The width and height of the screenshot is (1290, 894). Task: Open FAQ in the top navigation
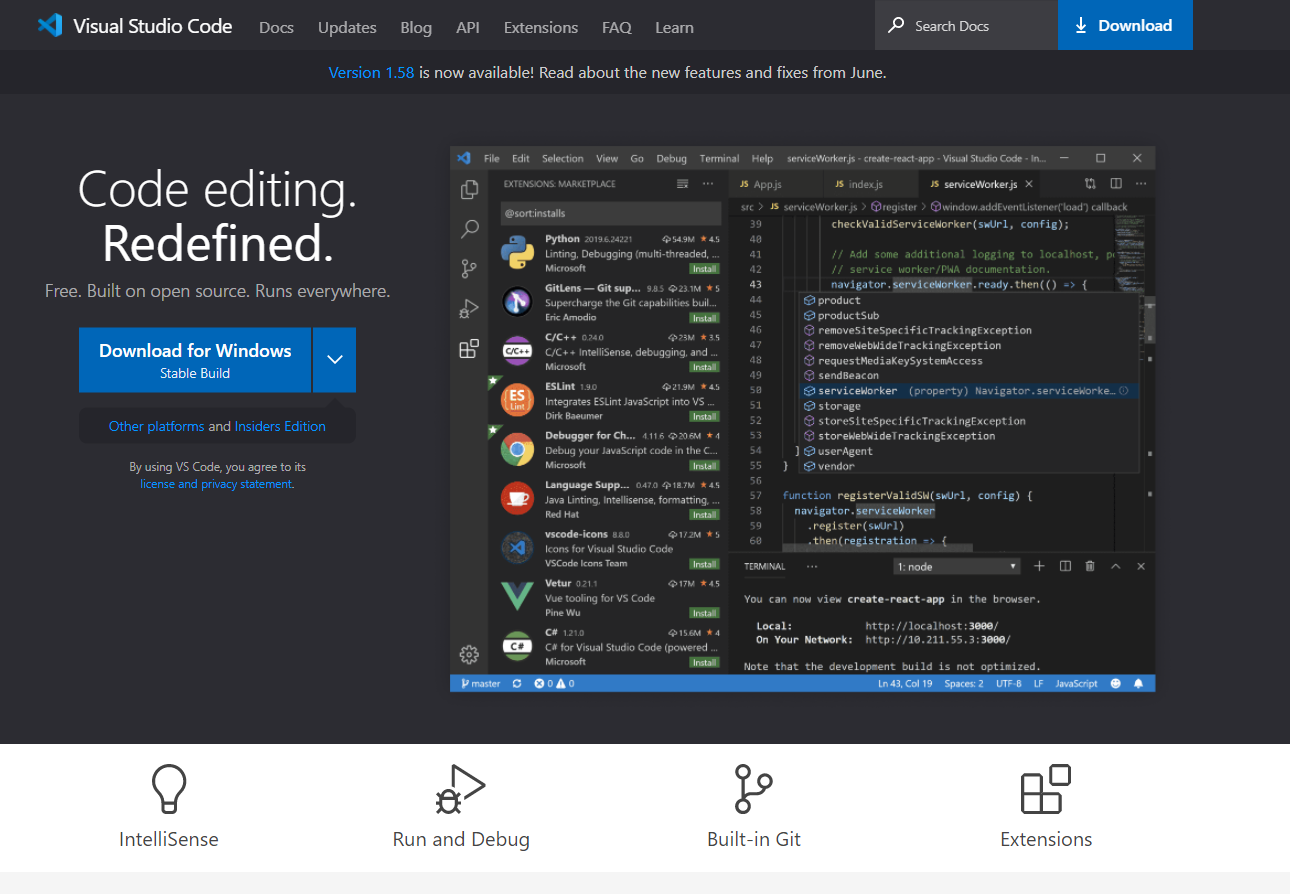(617, 27)
